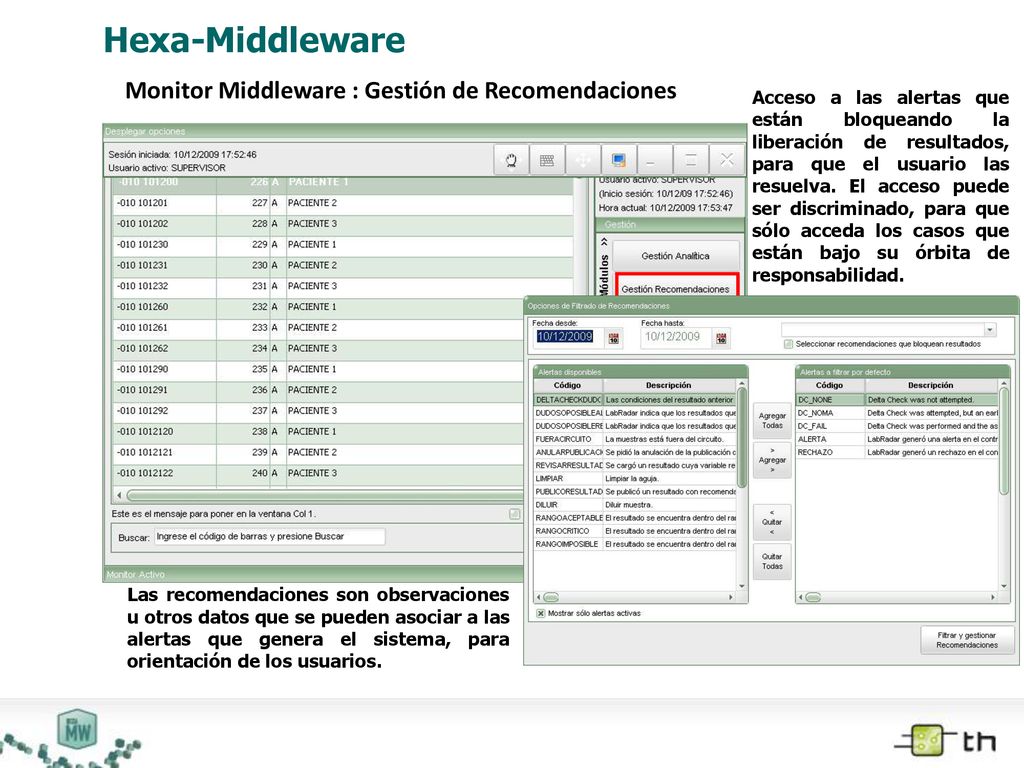Screen dimensions: 1024x768
Task: Select patient row -010 101231
Action: (343, 265)
